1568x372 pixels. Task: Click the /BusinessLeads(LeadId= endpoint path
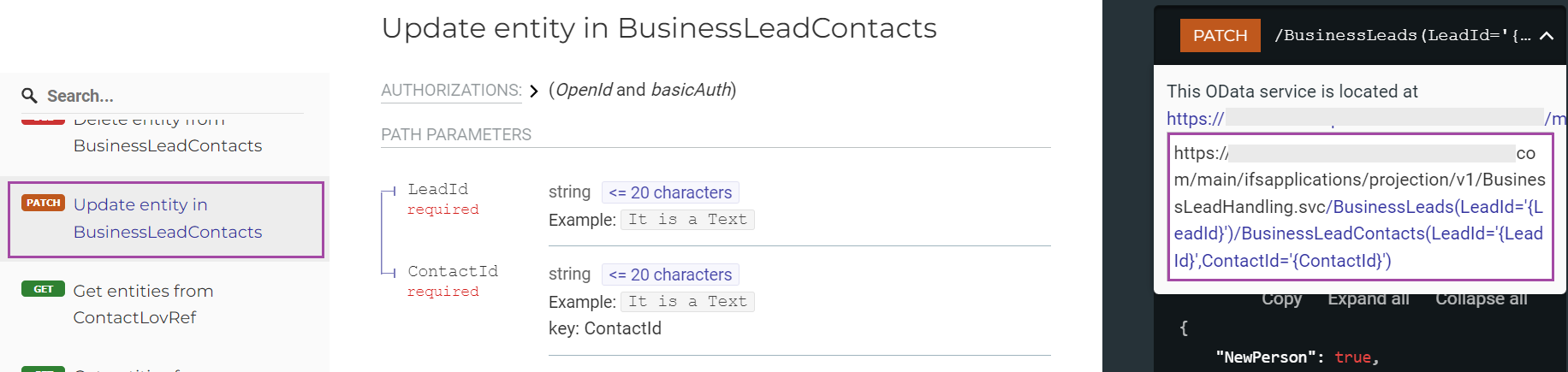point(1402,36)
